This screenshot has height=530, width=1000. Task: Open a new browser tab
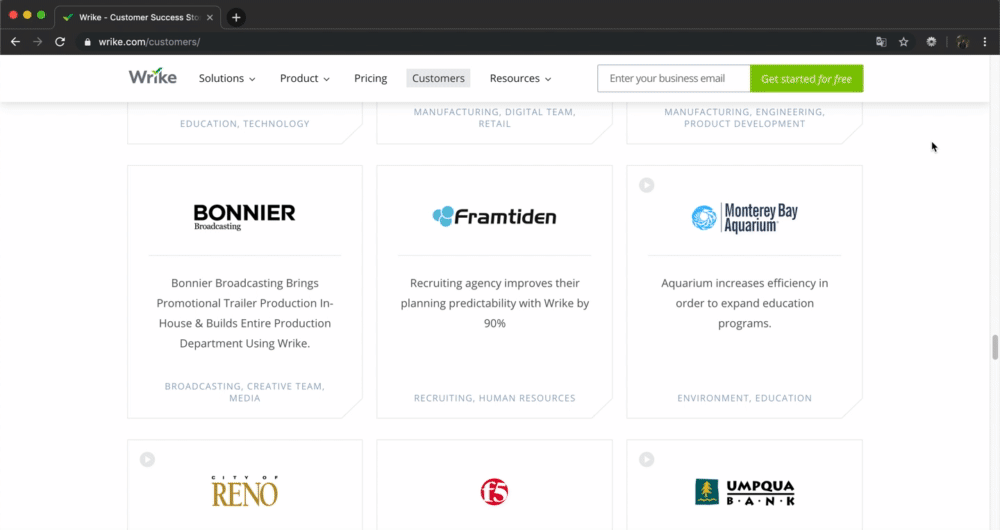236,17
